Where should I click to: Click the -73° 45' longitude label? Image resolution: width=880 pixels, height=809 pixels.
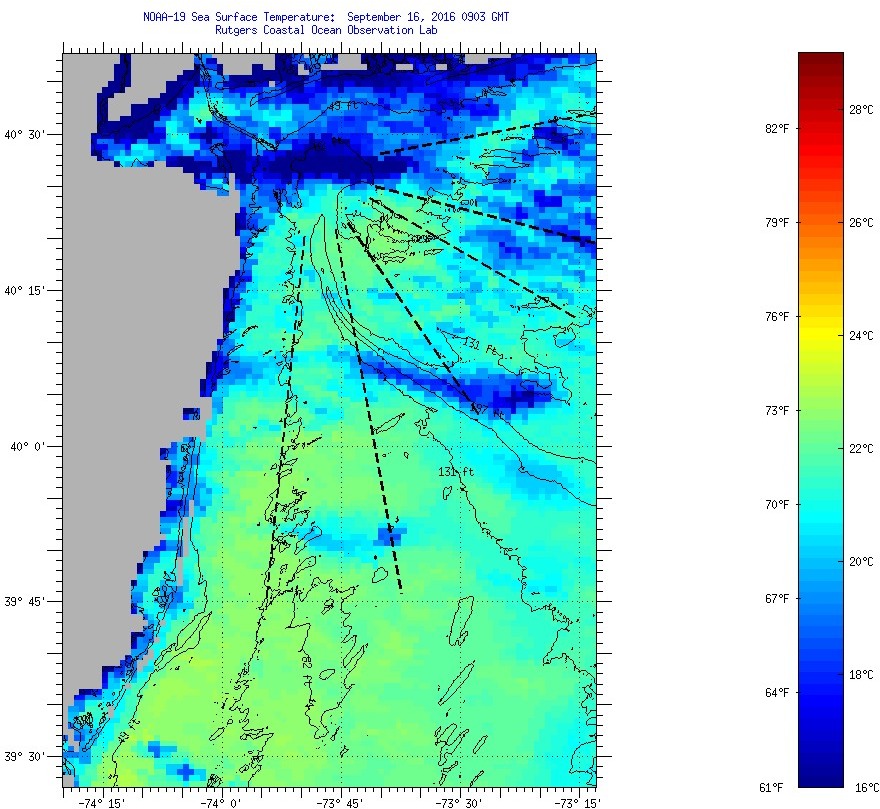pyautogui.click(x=340, y=803)
